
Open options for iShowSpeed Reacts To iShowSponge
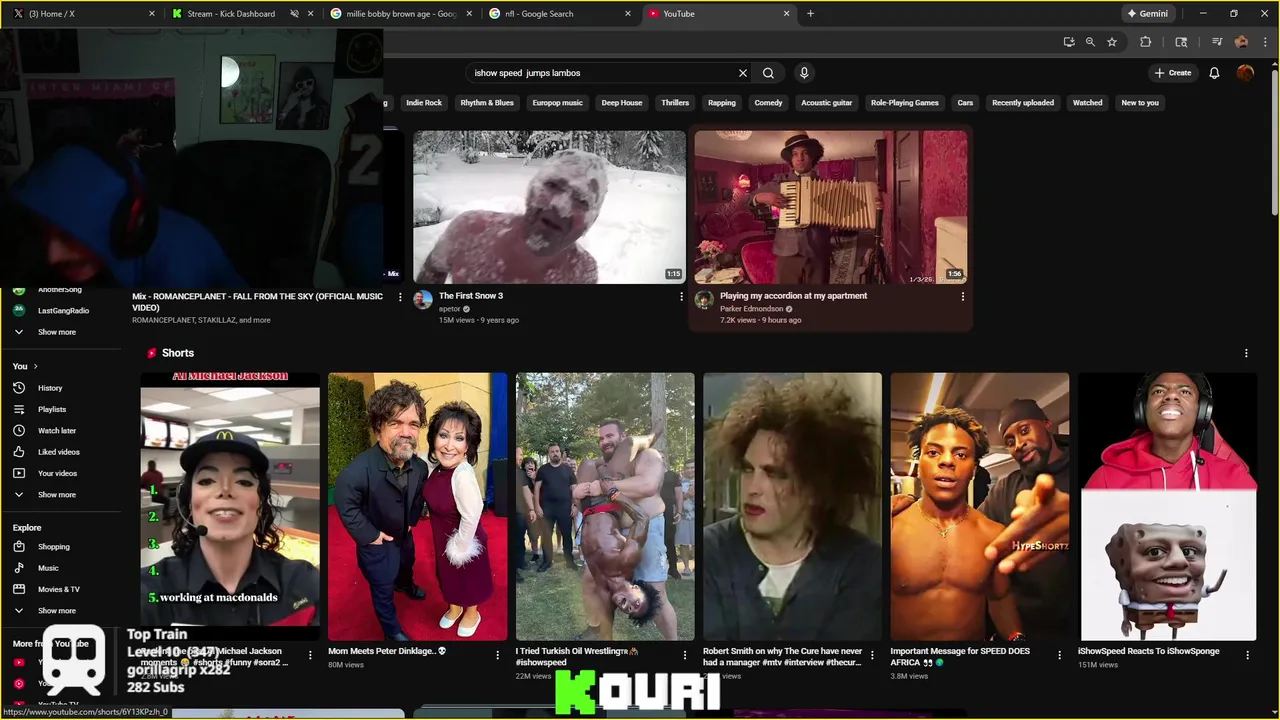[1247, 655]
